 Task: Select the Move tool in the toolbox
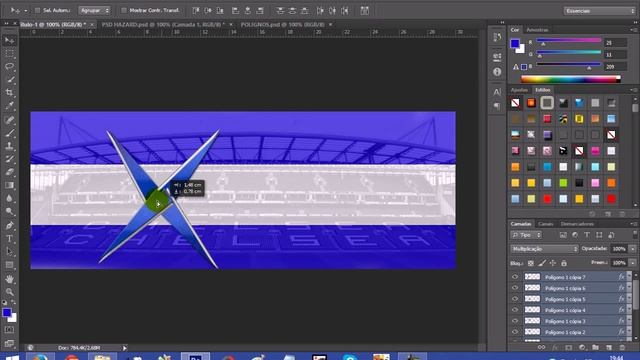tap(9, 40)
